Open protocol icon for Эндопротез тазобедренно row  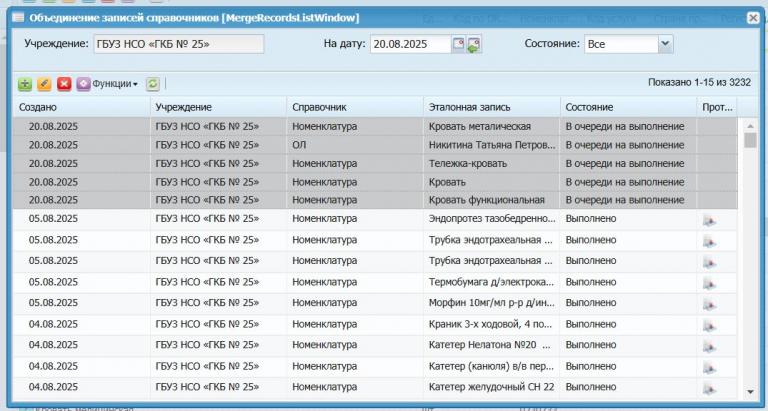point(709,220)
